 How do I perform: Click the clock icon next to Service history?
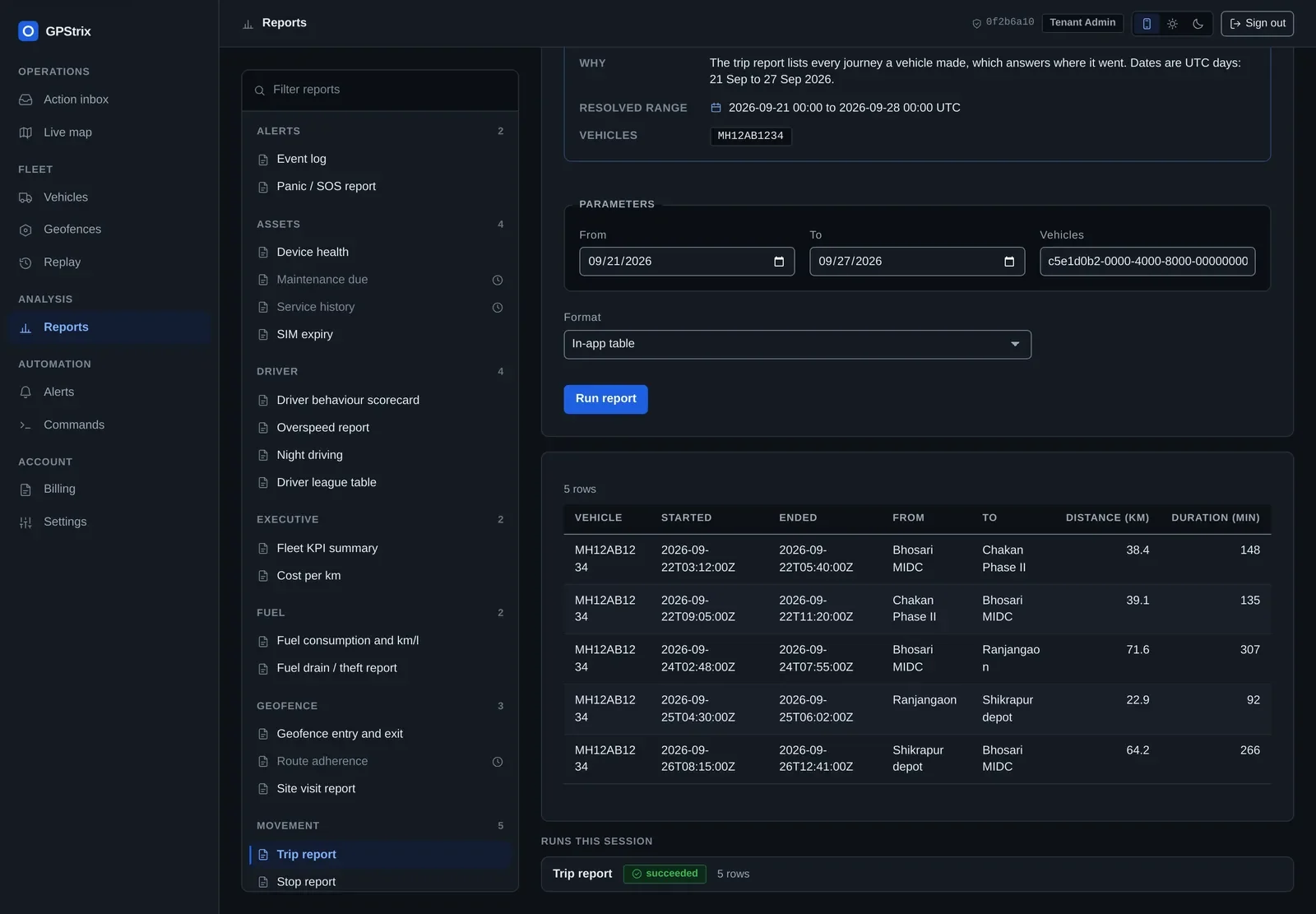click(x=498, y=308)
